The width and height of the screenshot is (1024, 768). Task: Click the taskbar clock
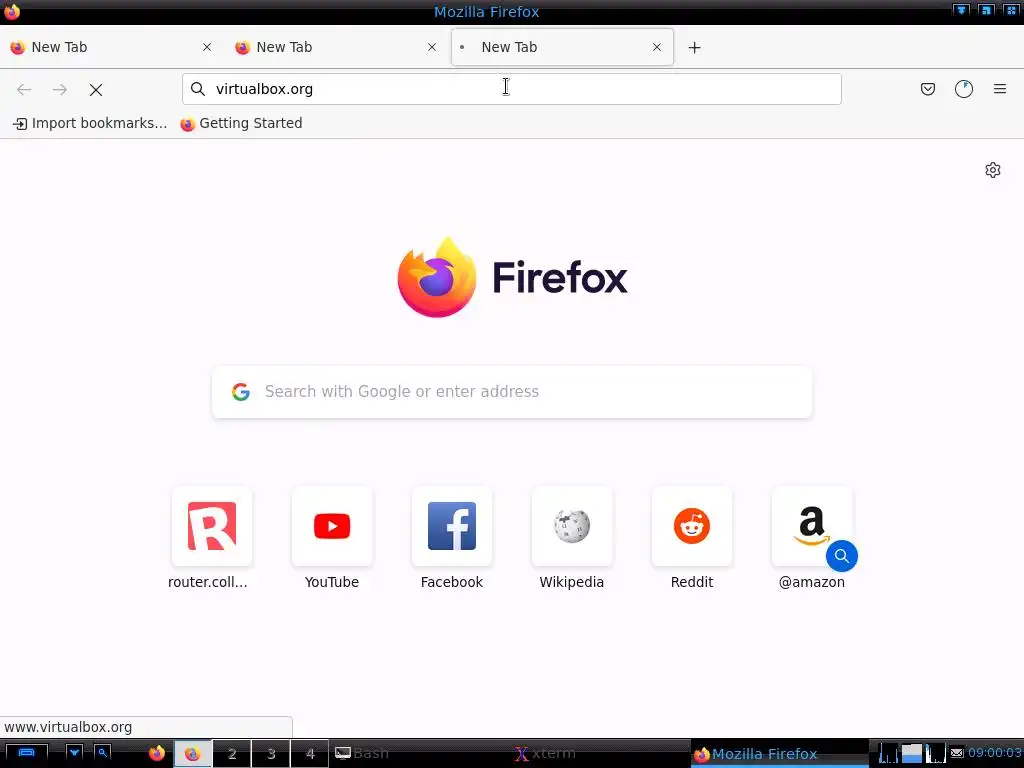point(994,753)
